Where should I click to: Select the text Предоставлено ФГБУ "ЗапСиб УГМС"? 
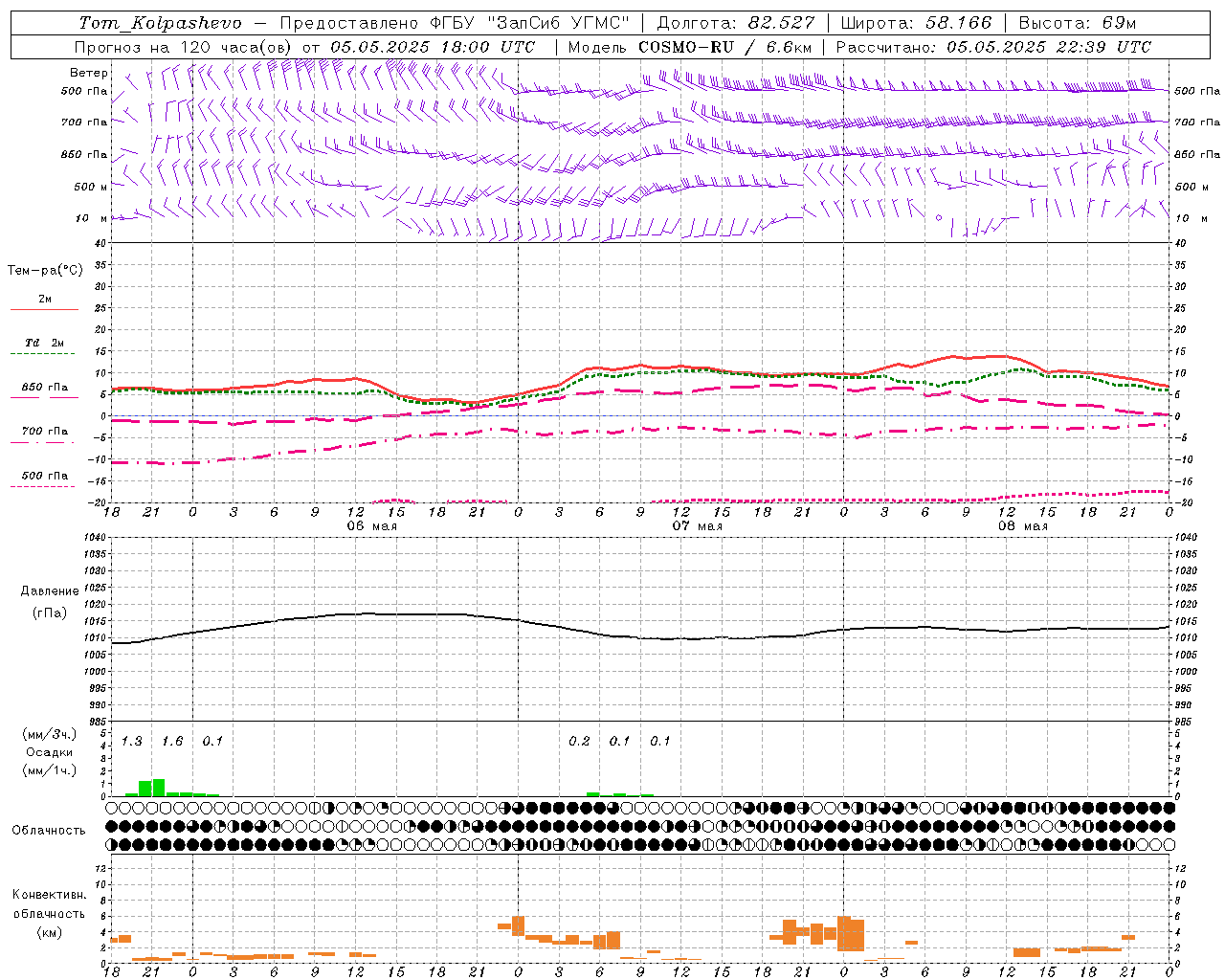coord(455,22)
